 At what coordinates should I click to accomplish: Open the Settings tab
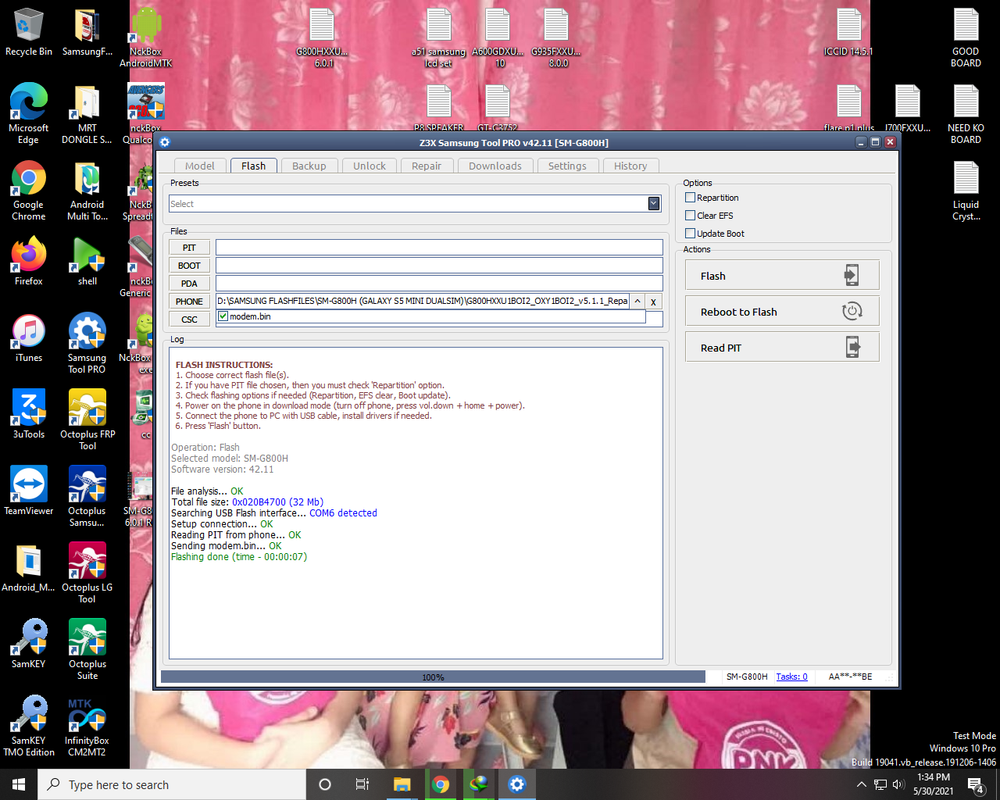pyautogui.click(x=567, y=166)
